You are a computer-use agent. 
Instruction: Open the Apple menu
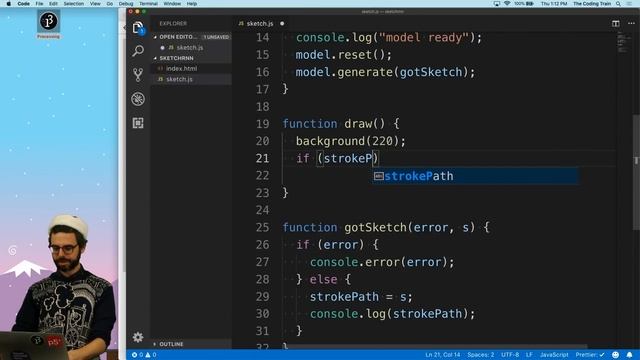pos(9,4)
